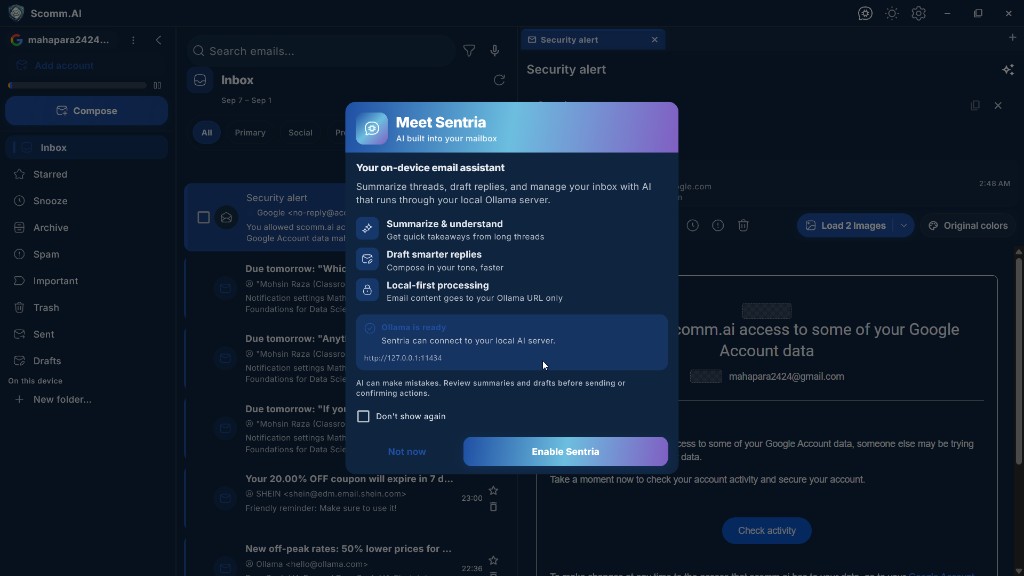
Task: Click the Local-first processing lock icon
Action: point(367,290)
